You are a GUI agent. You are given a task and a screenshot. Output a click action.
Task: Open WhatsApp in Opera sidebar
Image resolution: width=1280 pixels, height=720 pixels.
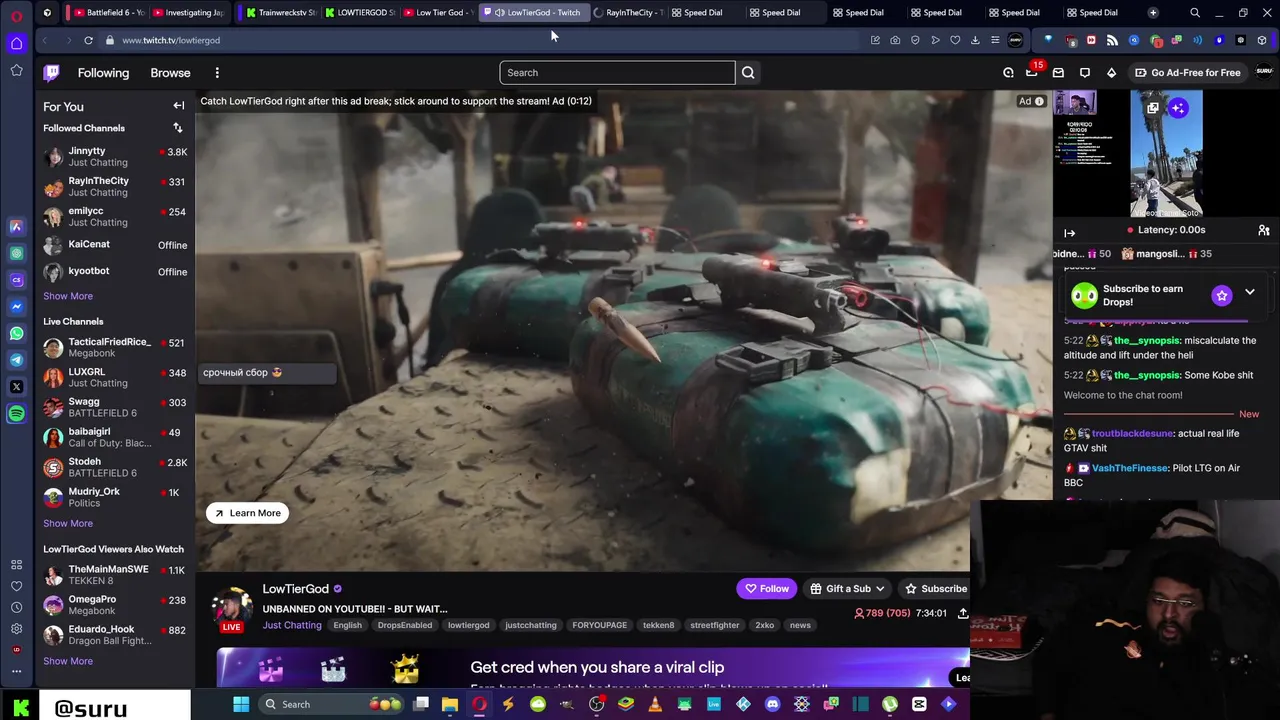click(x=16, y=333)
